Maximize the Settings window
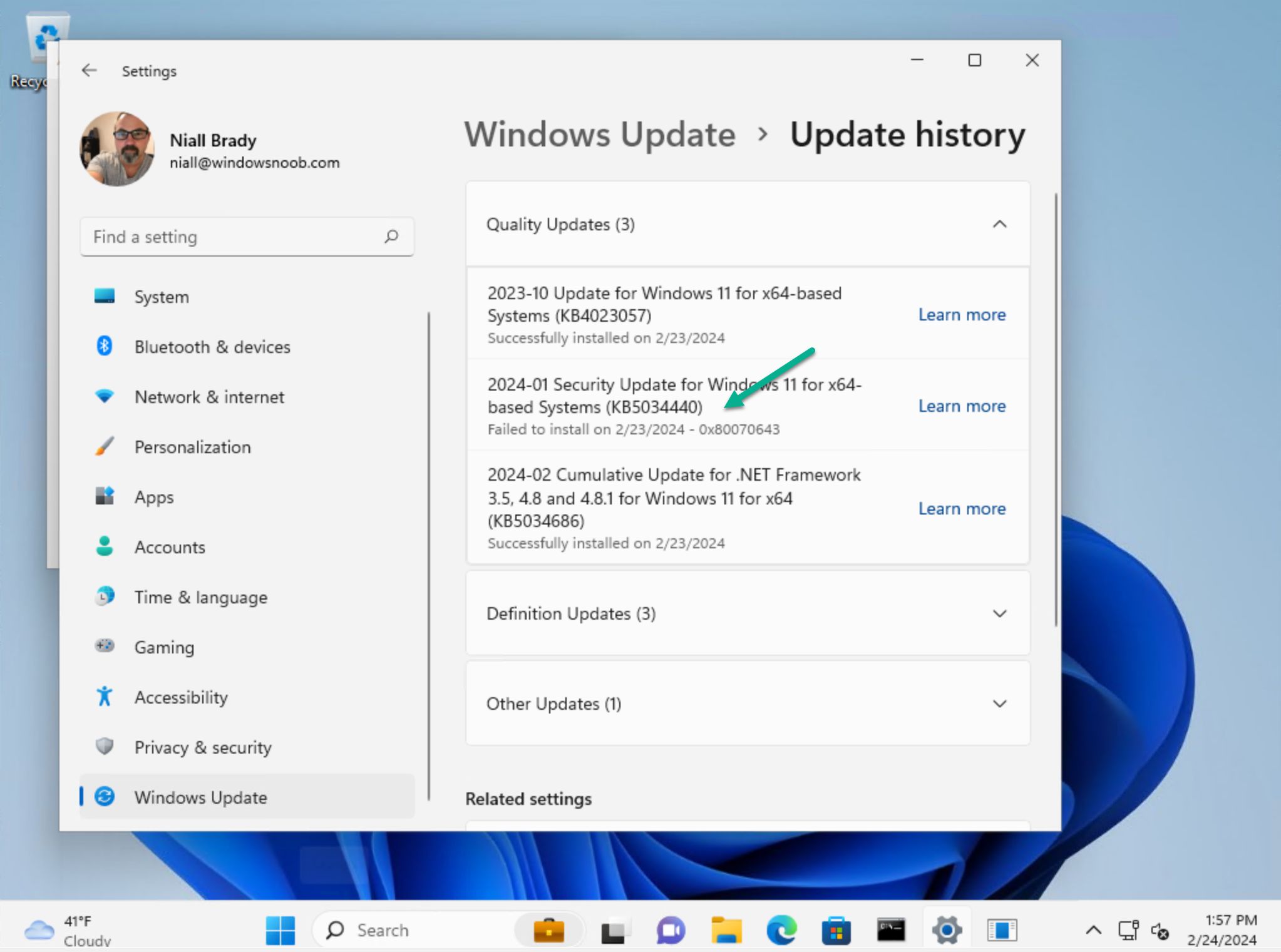 (975, 60)
